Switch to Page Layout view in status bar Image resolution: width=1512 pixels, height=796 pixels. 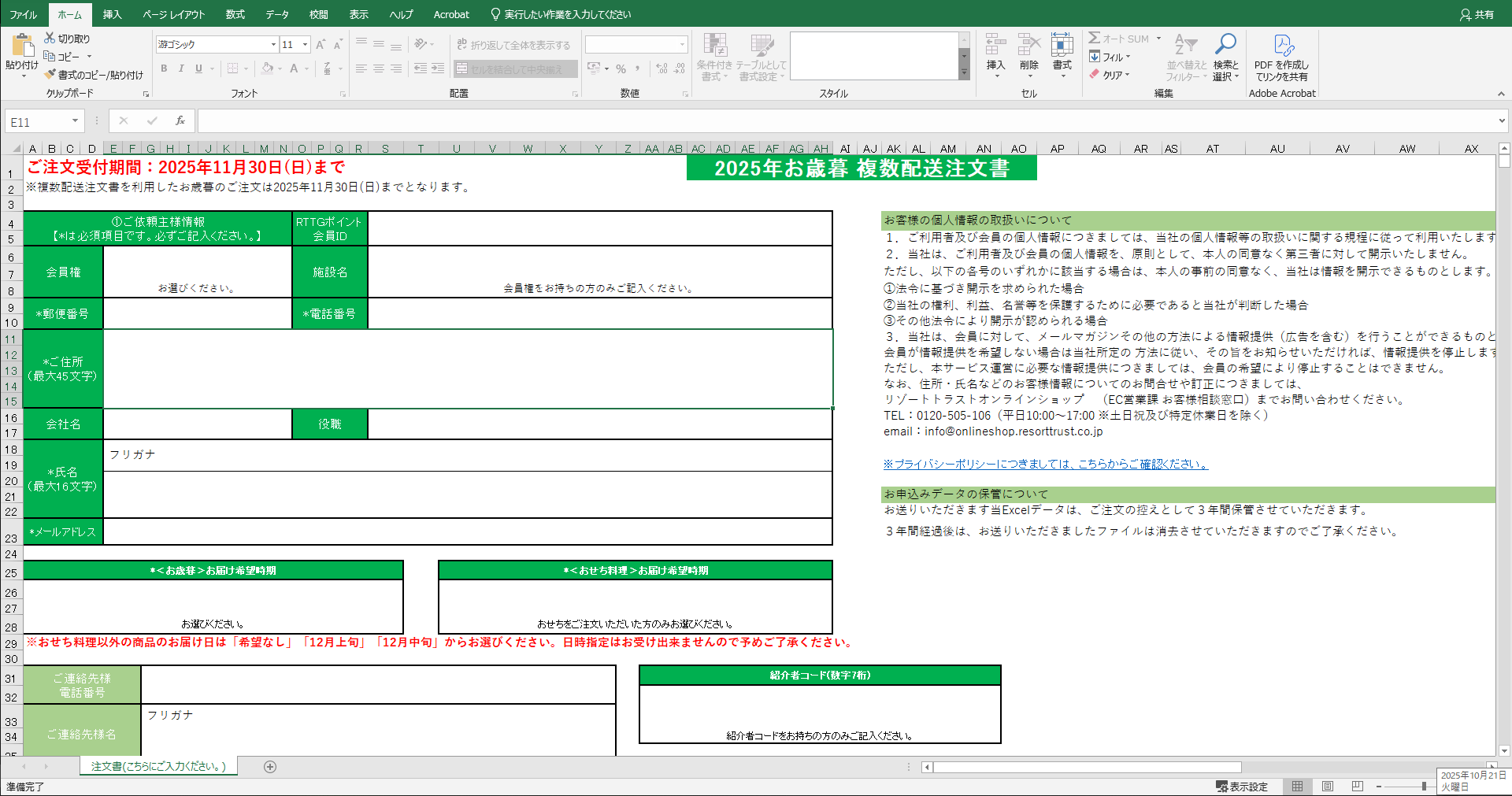tap(1328, 787)
